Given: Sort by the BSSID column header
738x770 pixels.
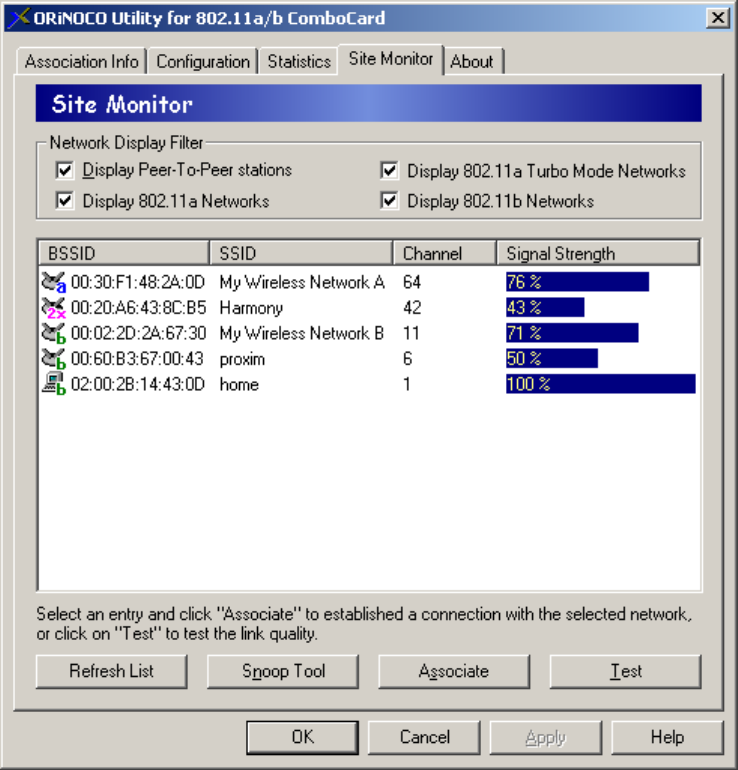Looking at the screenshot, I should tap(124, 253).
